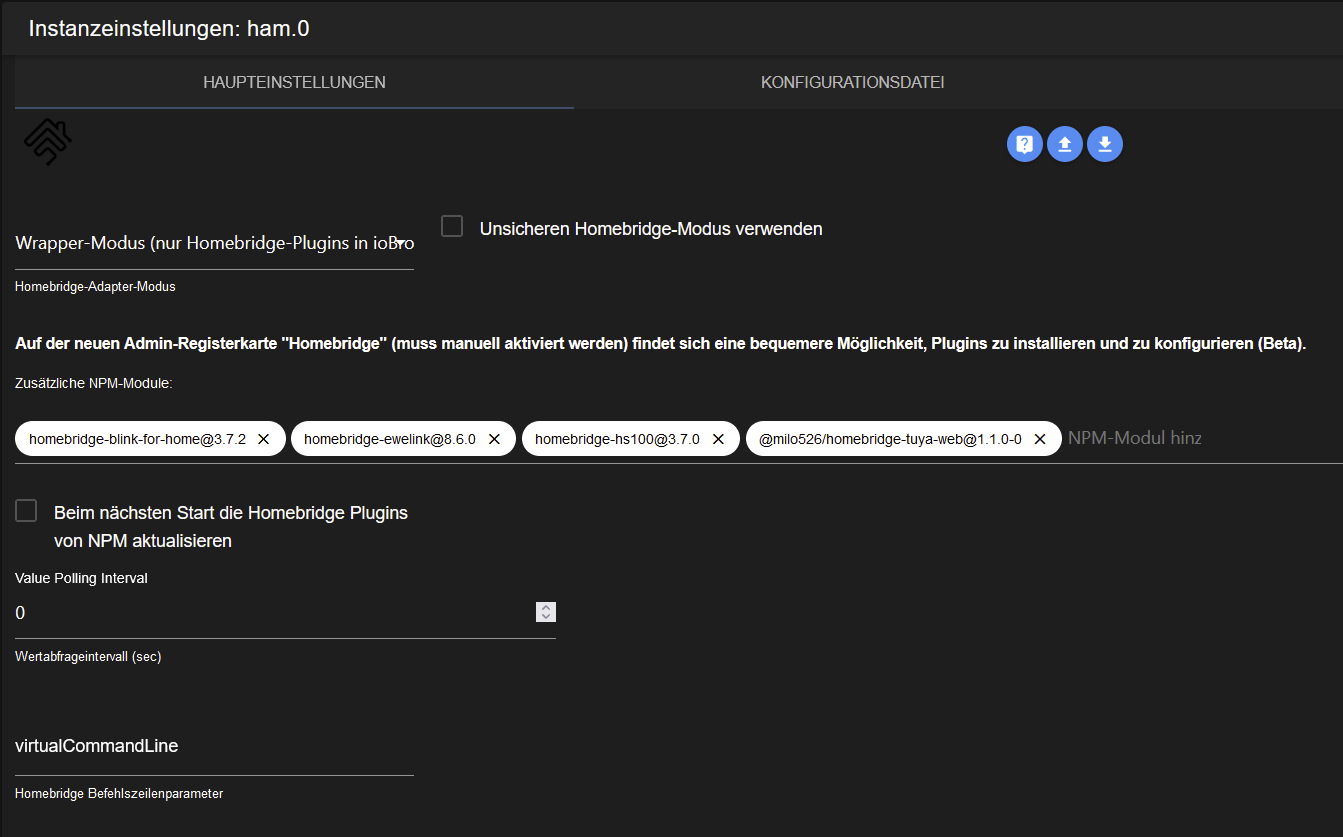Screen dimensions: 1343x837
Task: Switch to the Haupteinstellungen tab
Action: click(x=294, y=82)
